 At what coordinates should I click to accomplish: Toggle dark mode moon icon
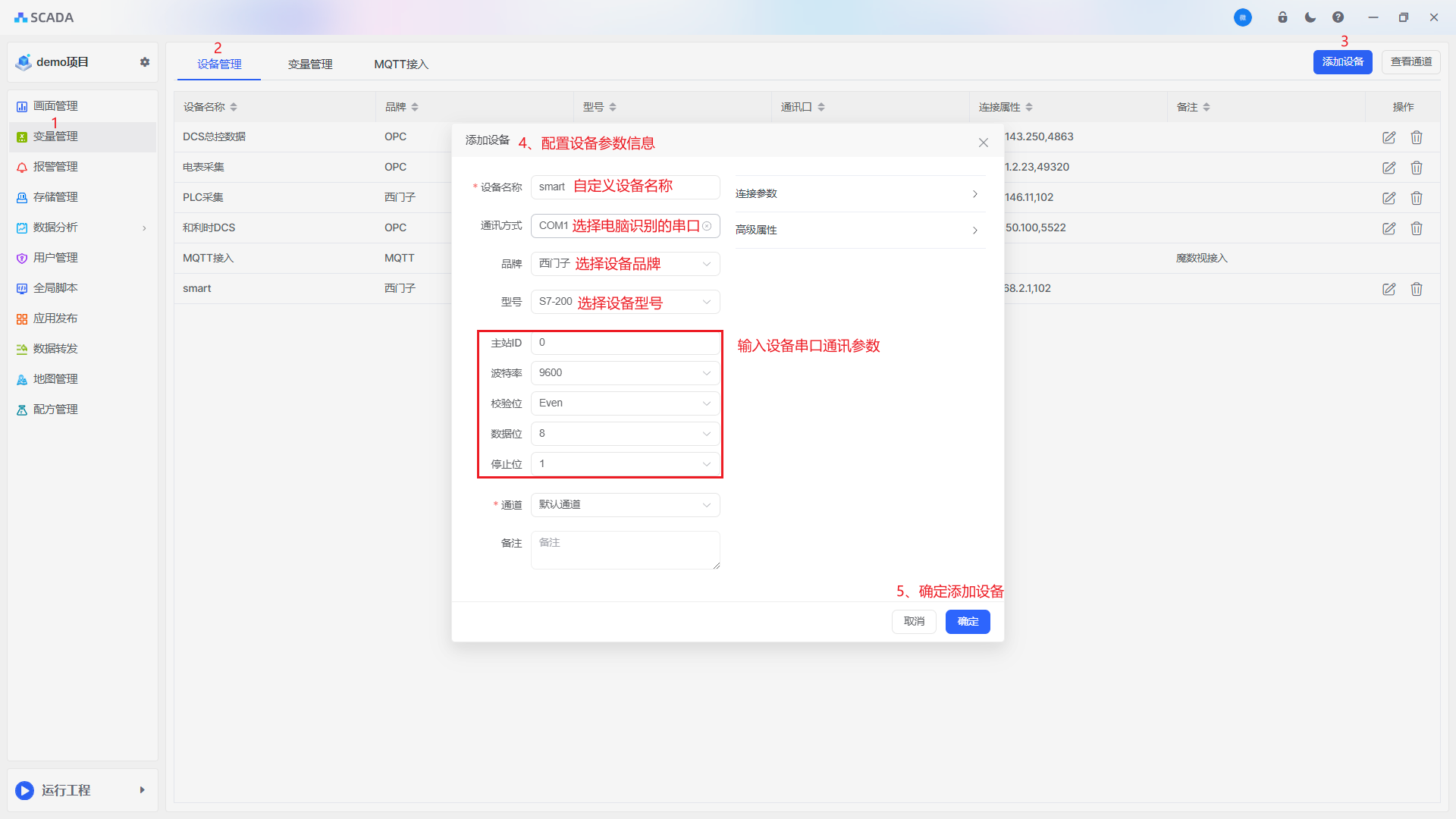click(1310, 17)
